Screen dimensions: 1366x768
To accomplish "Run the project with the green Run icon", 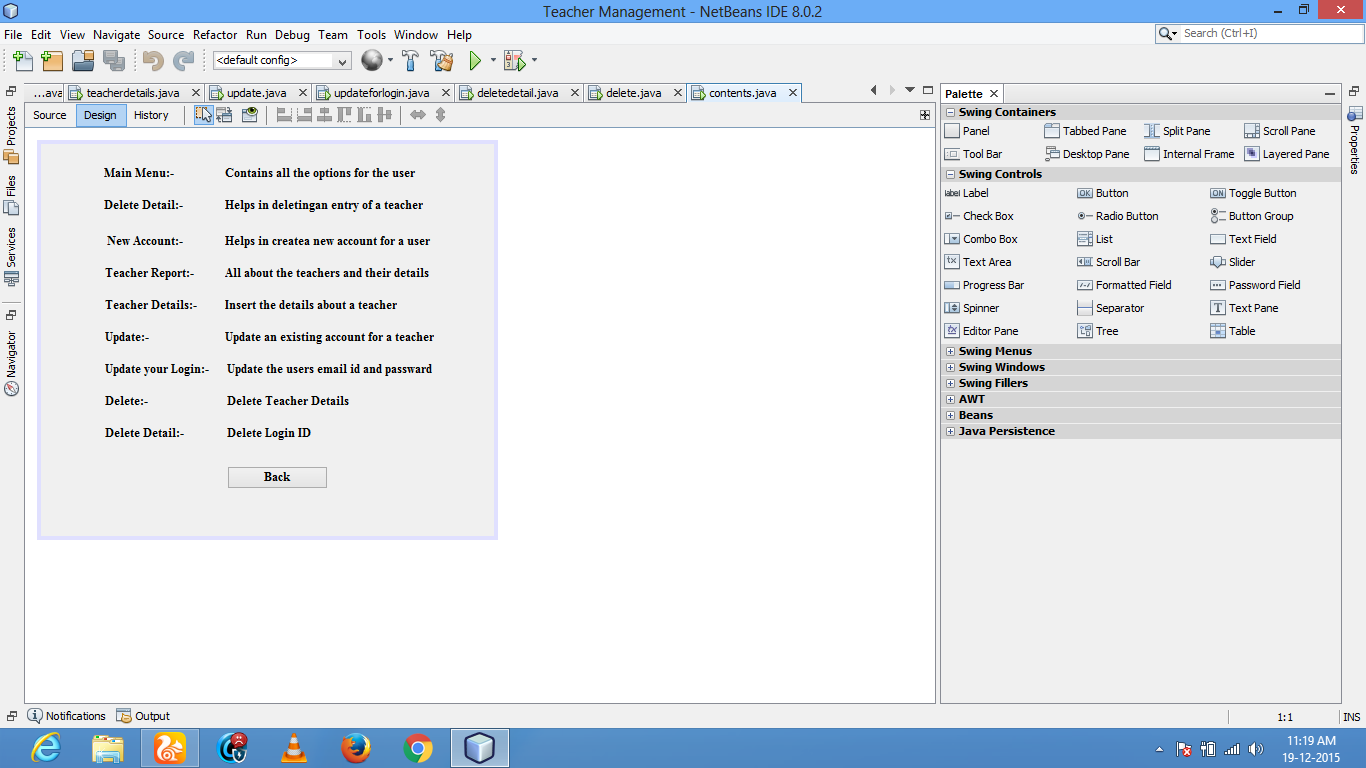I will [476, 60].
